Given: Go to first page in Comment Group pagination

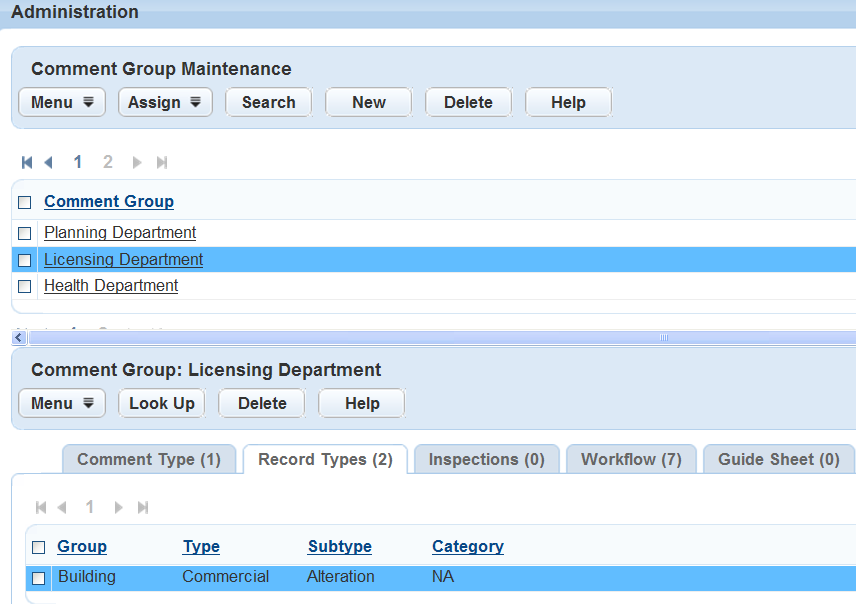Looking at the screenshot, I should coord(27,162).
